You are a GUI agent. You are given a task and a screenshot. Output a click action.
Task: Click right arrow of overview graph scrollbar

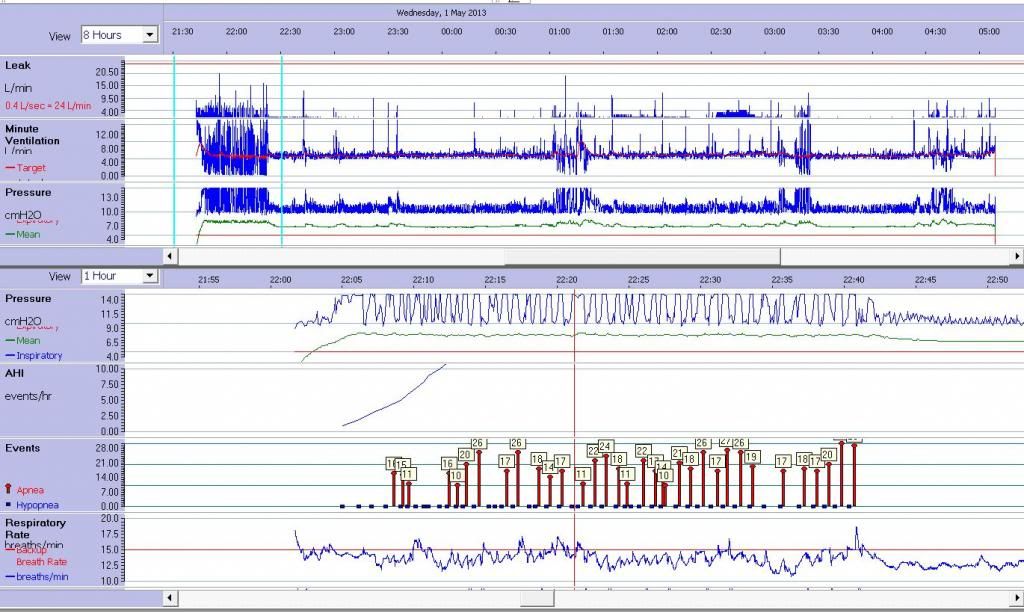tap(1017, 256)
